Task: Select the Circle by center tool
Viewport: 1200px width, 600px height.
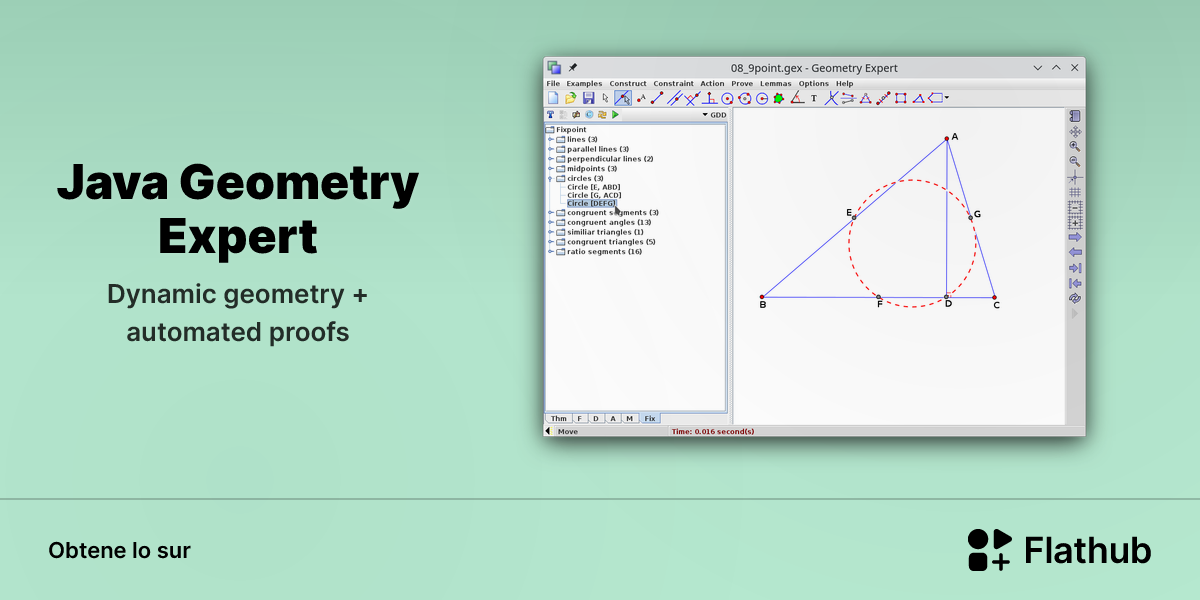Action: (728, 98)
